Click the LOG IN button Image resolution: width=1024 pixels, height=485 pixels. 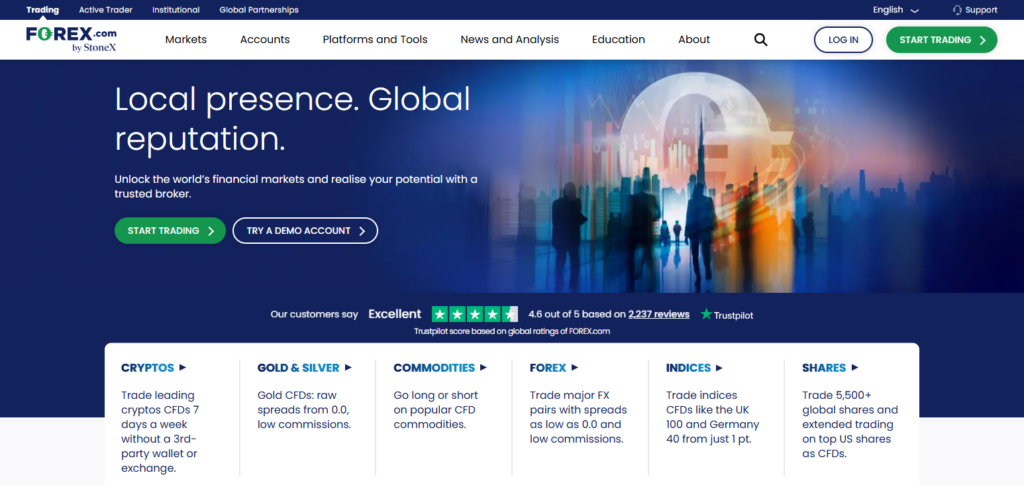(843, 40)
